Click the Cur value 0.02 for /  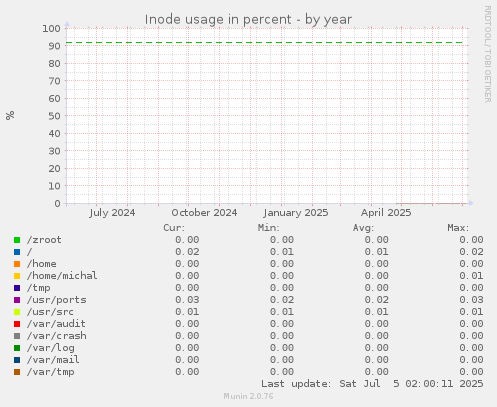(187, 252)
